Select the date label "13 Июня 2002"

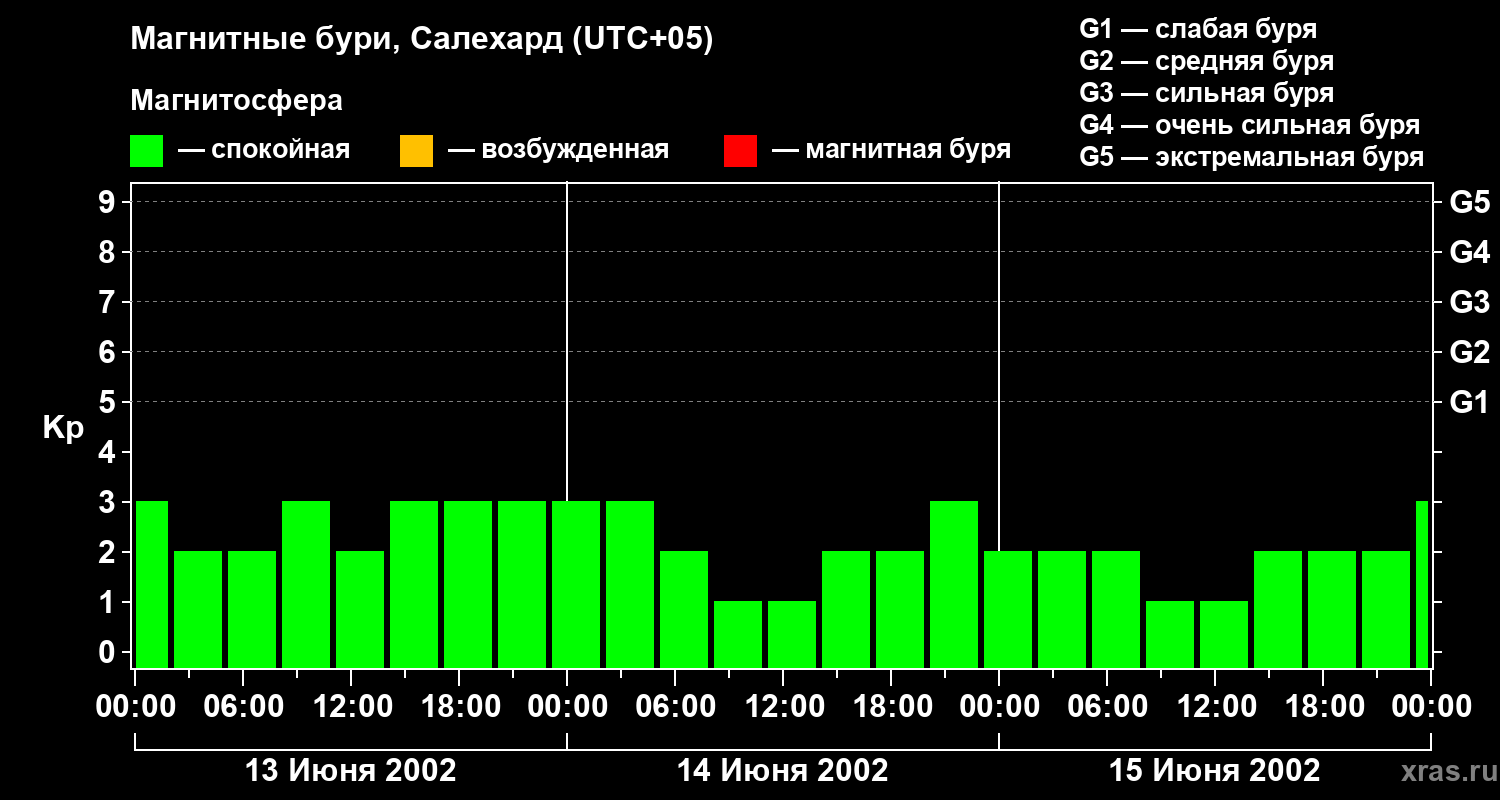(351, 771)
